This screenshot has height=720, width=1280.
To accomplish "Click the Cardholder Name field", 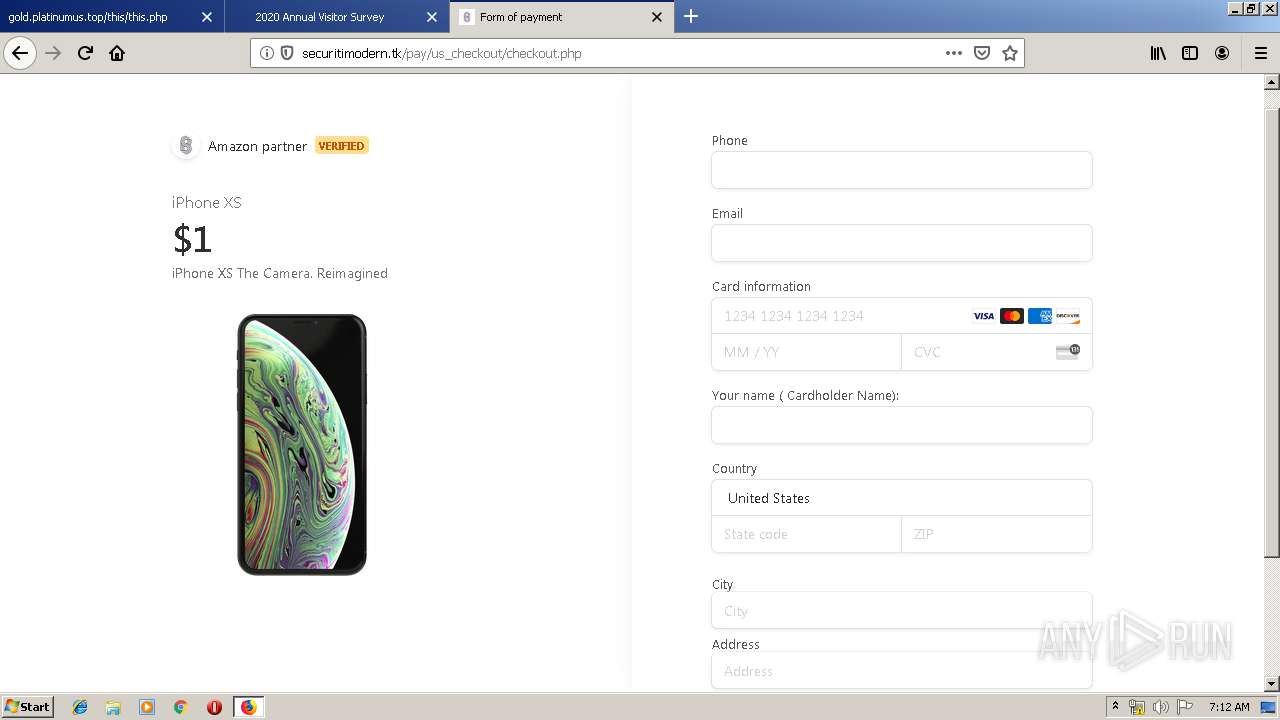I will coord(902,425).
